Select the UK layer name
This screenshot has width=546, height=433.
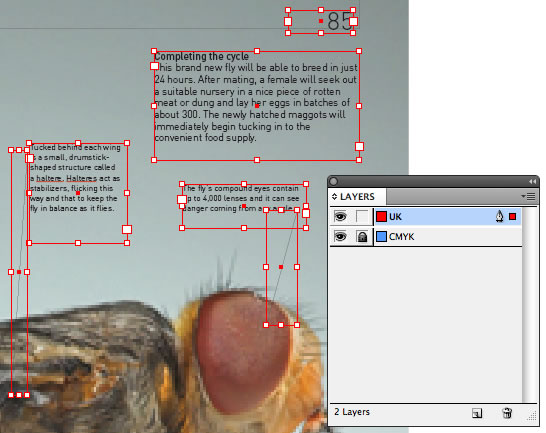tap(395, 217)
